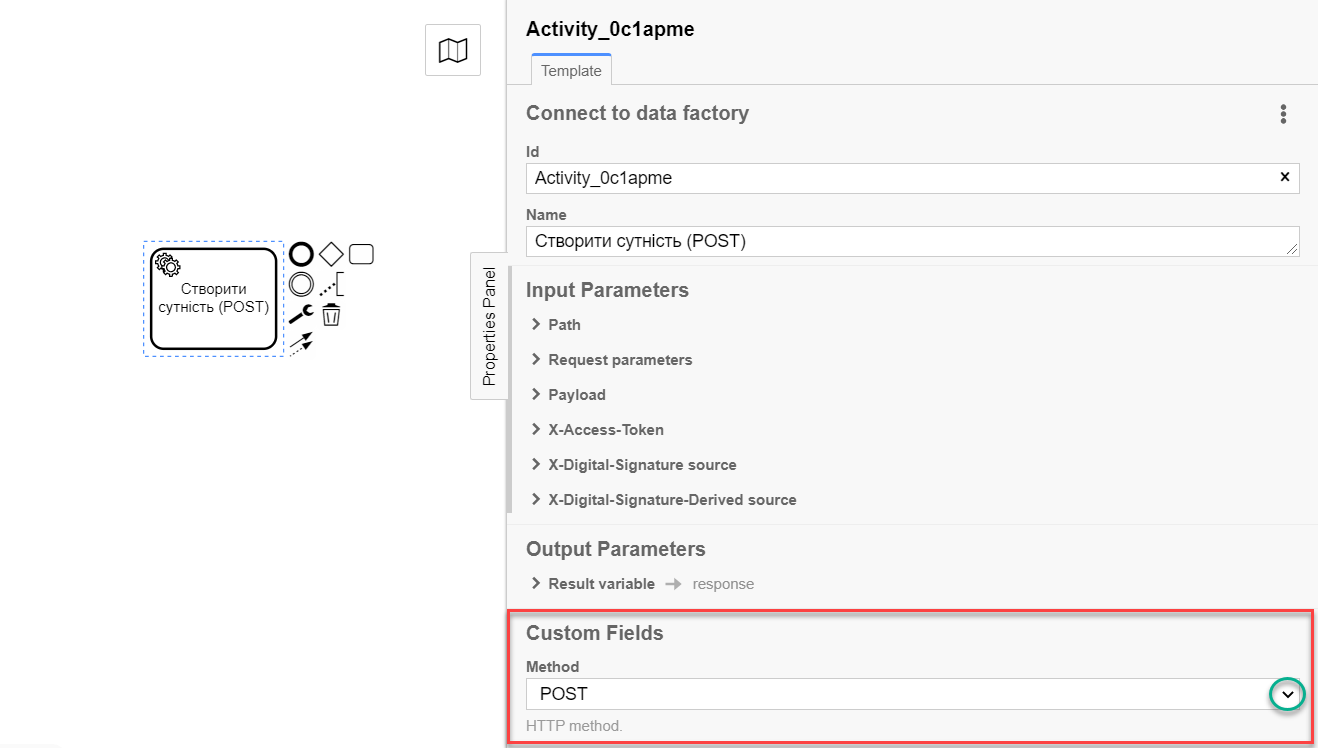This screenshot has height=748, width=1318.
Task: Select the Створити сутність (POST) task
Action: (214, 299)
